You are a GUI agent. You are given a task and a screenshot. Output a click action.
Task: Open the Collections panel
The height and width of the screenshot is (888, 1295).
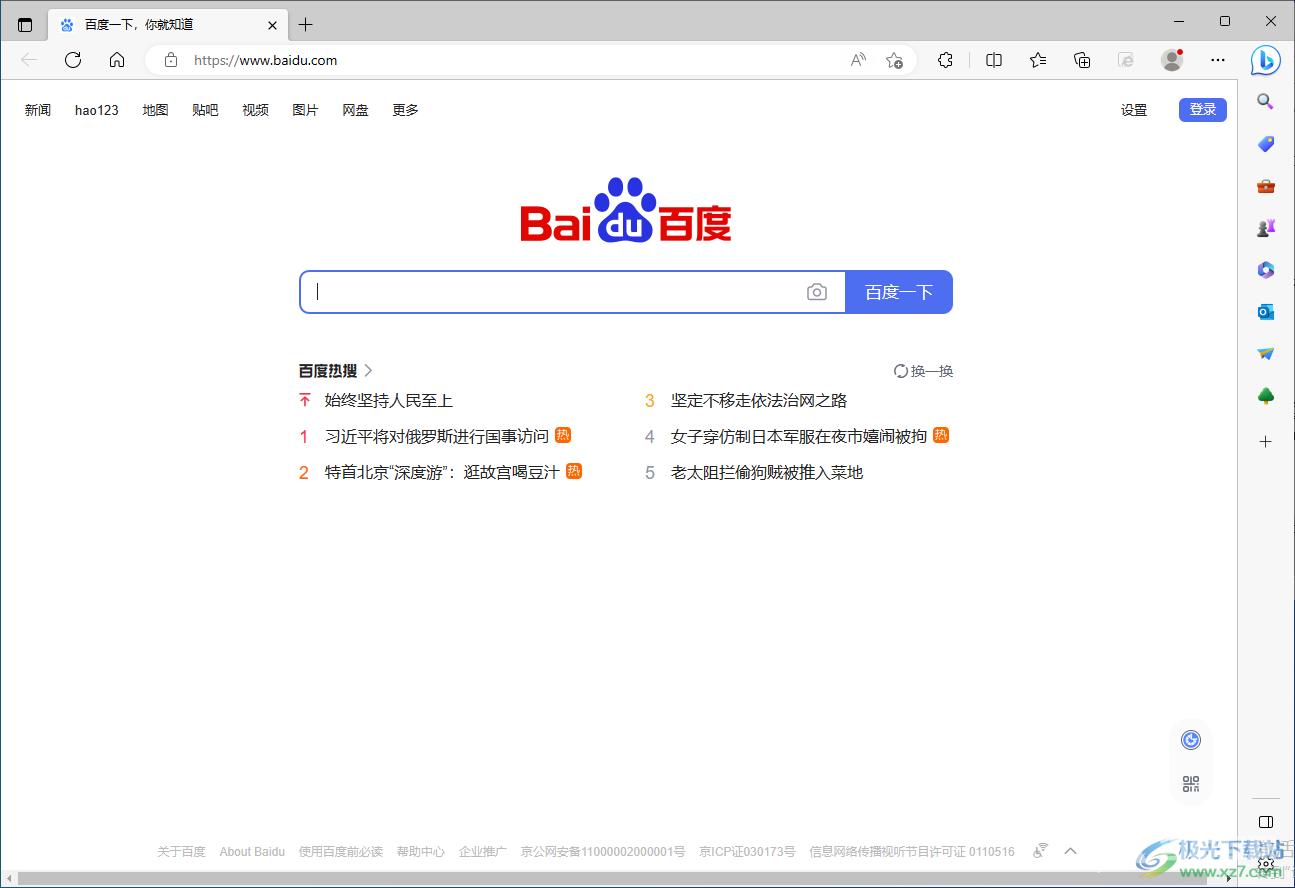click(x=1082, y=60)
